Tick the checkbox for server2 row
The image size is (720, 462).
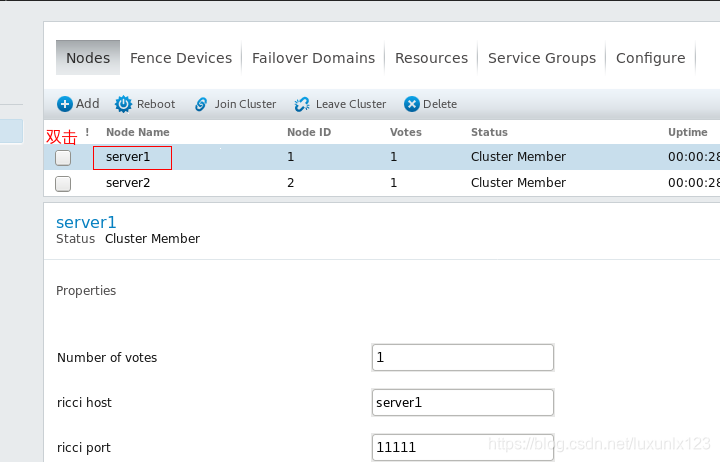(63, 184)
